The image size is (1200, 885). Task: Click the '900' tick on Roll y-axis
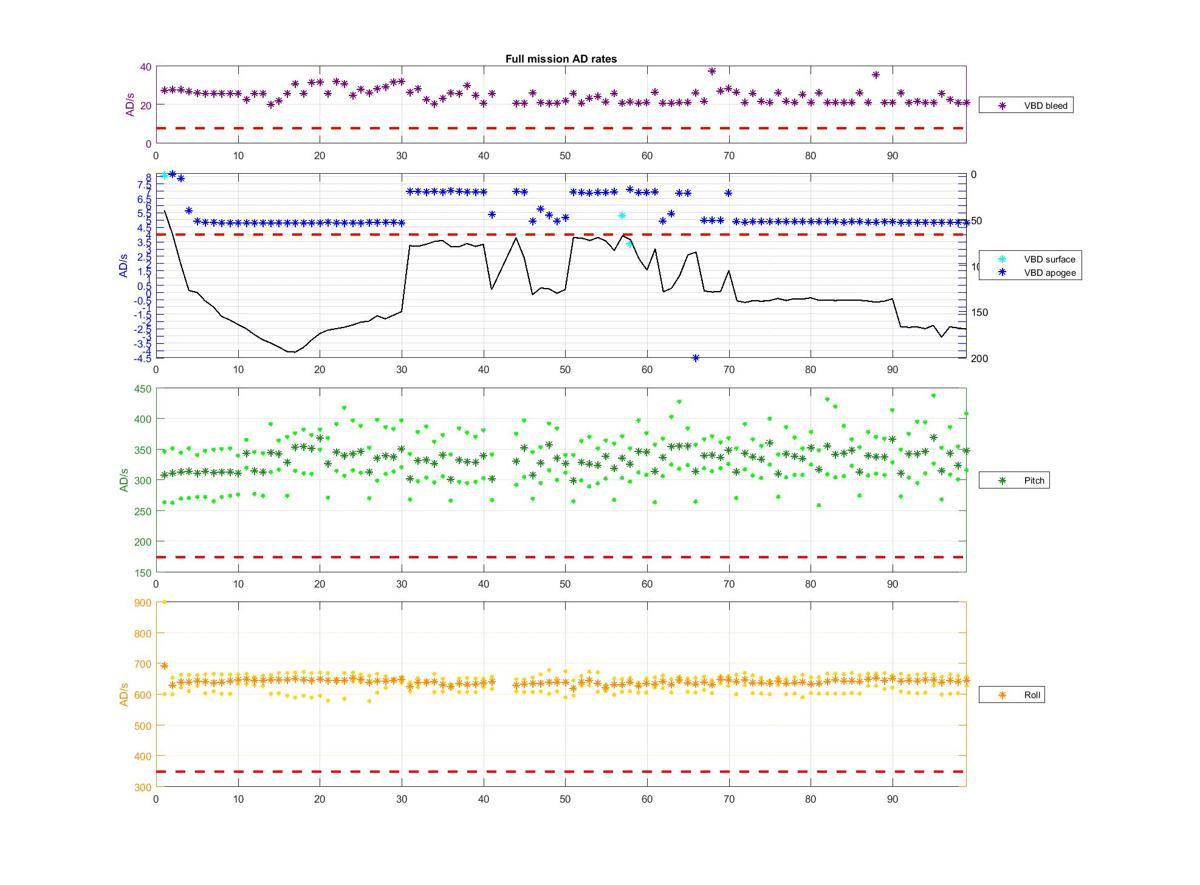144,603
